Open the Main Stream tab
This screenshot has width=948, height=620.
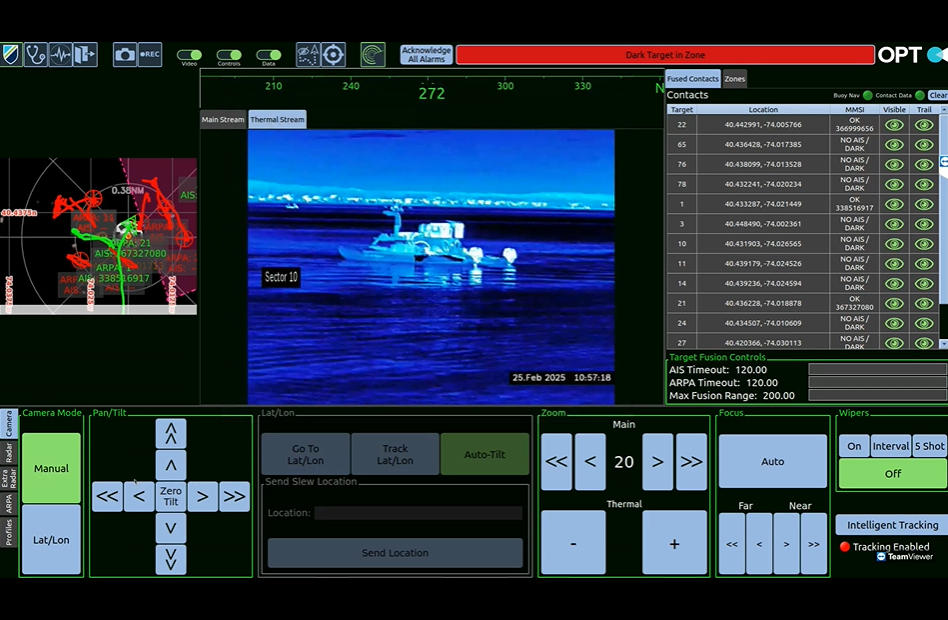[x=223, y=119]
